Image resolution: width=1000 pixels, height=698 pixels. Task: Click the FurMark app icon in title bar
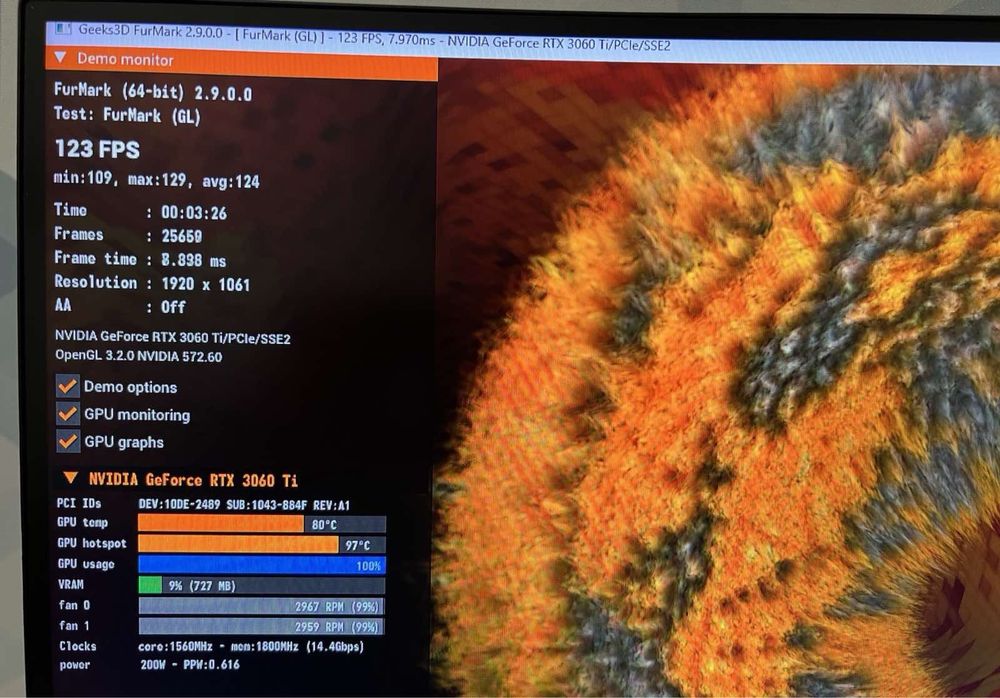coord(62,29)
